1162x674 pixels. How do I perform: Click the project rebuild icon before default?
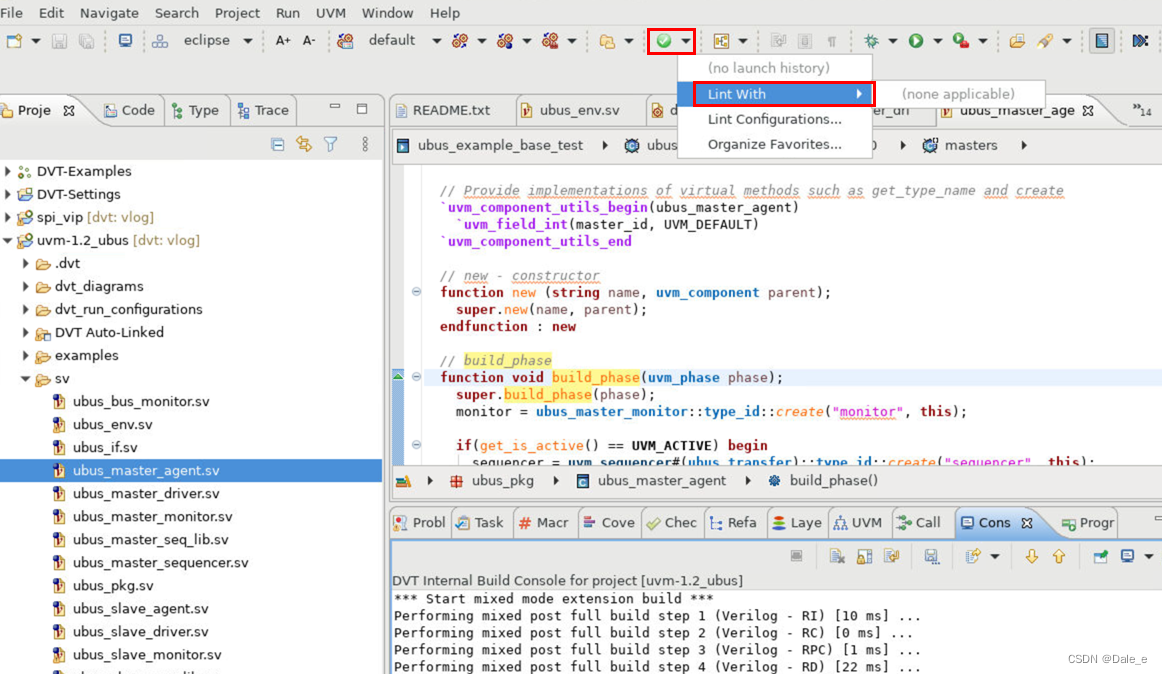click(345, 41)
